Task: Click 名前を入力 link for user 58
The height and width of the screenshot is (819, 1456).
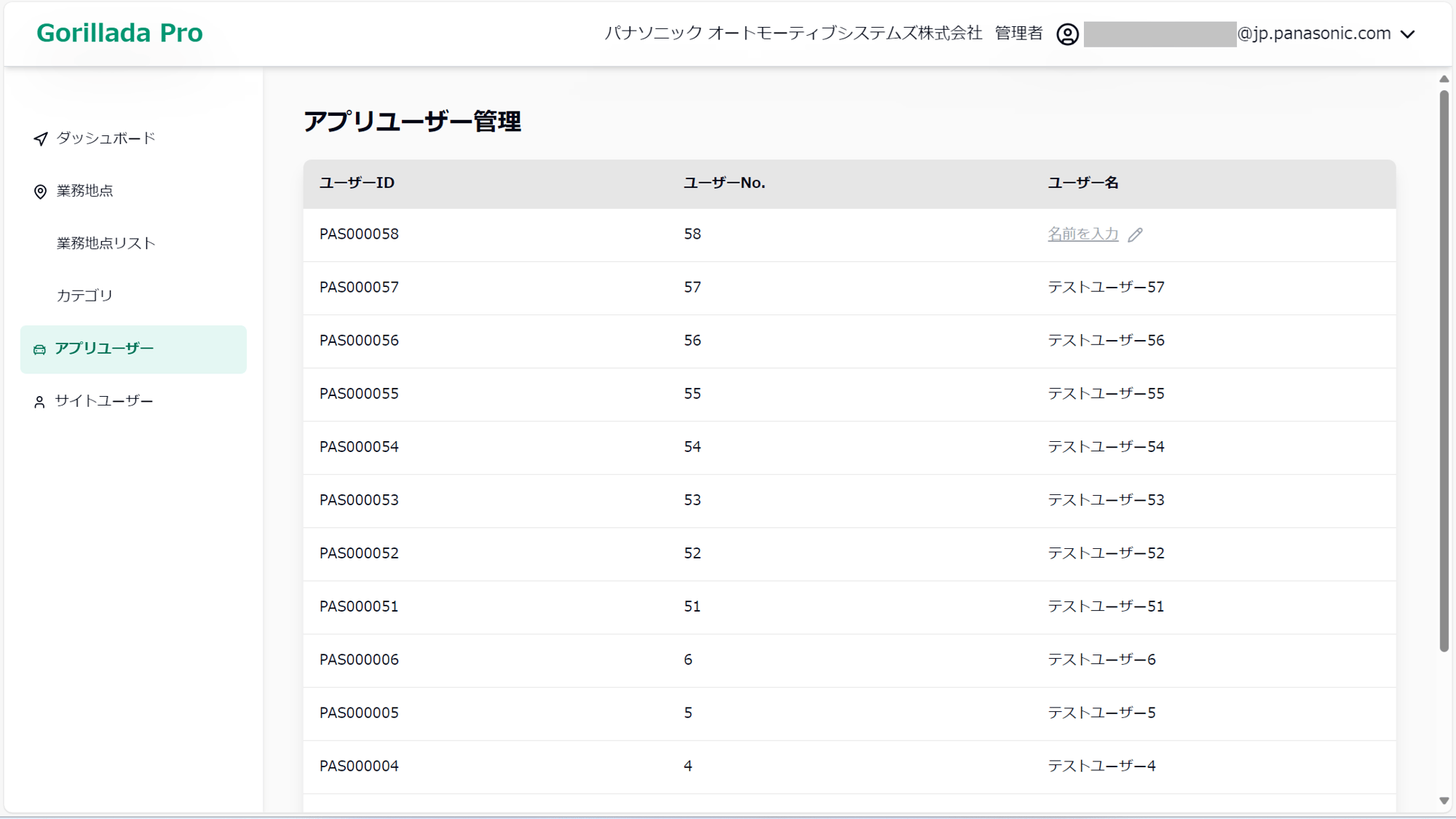Action: [x=1083, y=234]
